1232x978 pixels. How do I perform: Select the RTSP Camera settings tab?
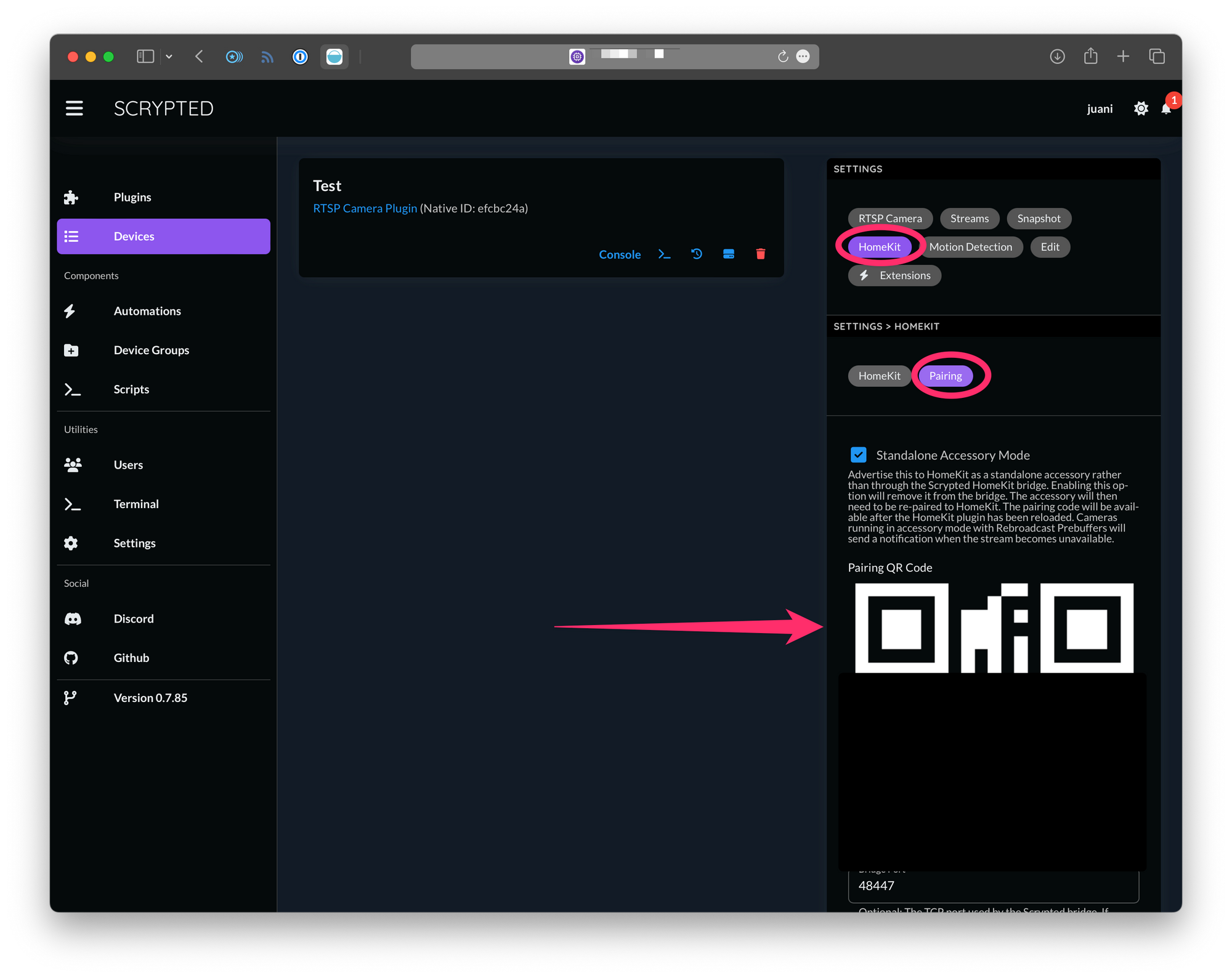point(890,219)
